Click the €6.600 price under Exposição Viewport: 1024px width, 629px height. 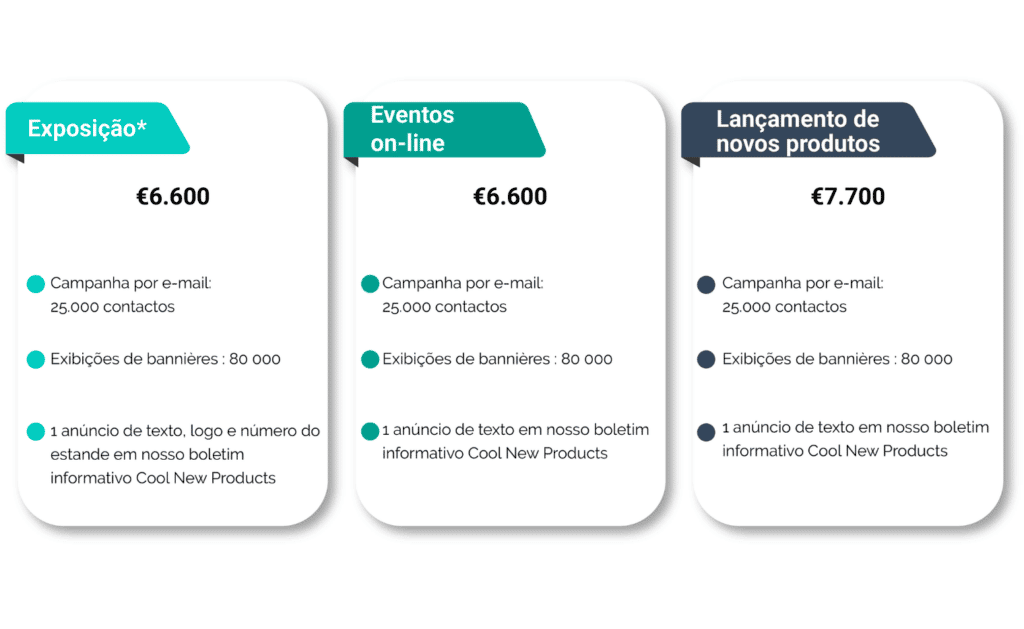[x=173, y=197]
